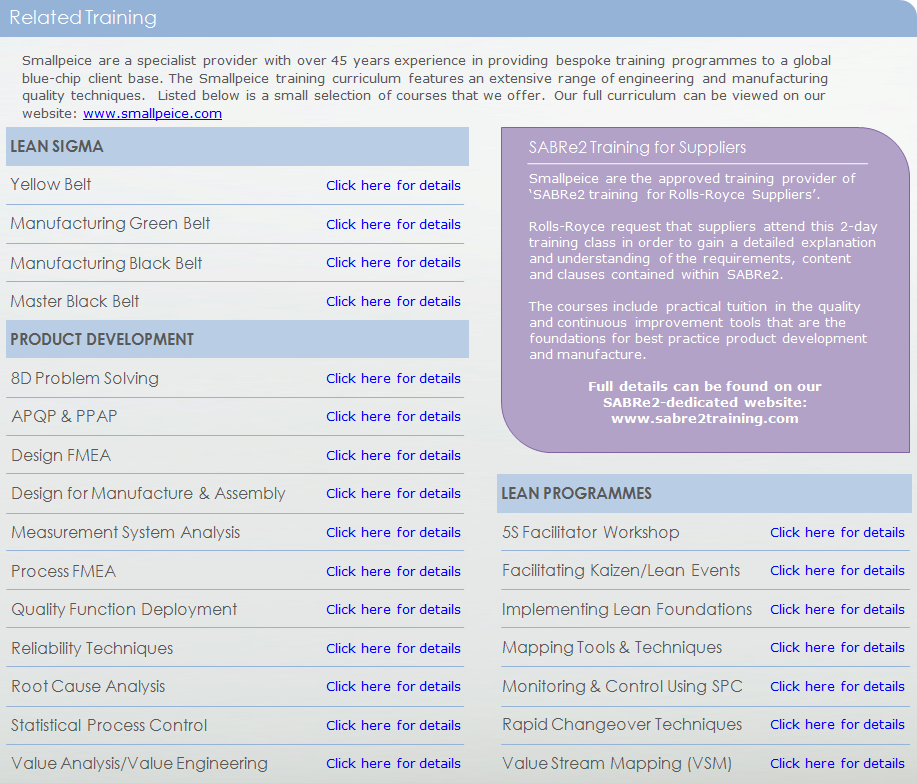View Root Cause Analysis details
Image resolution: width=917 pixels, height=783 pixels.
click(393, 686)
